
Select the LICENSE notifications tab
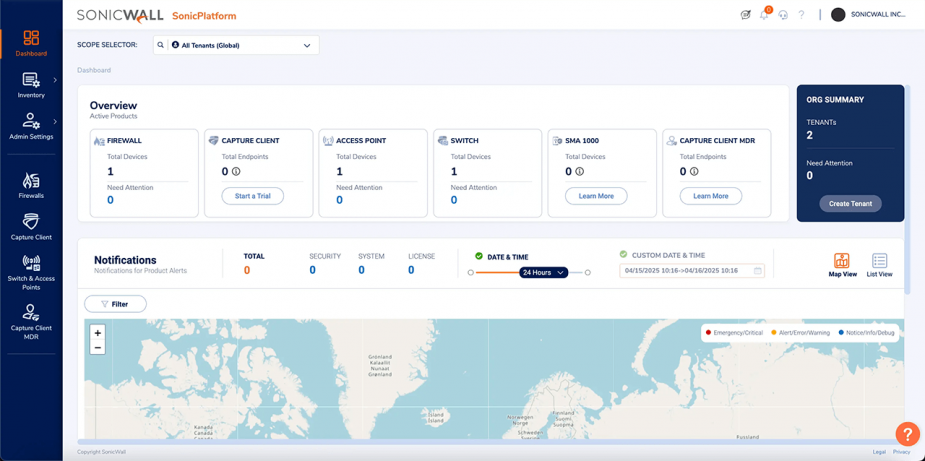coord(421,264)
